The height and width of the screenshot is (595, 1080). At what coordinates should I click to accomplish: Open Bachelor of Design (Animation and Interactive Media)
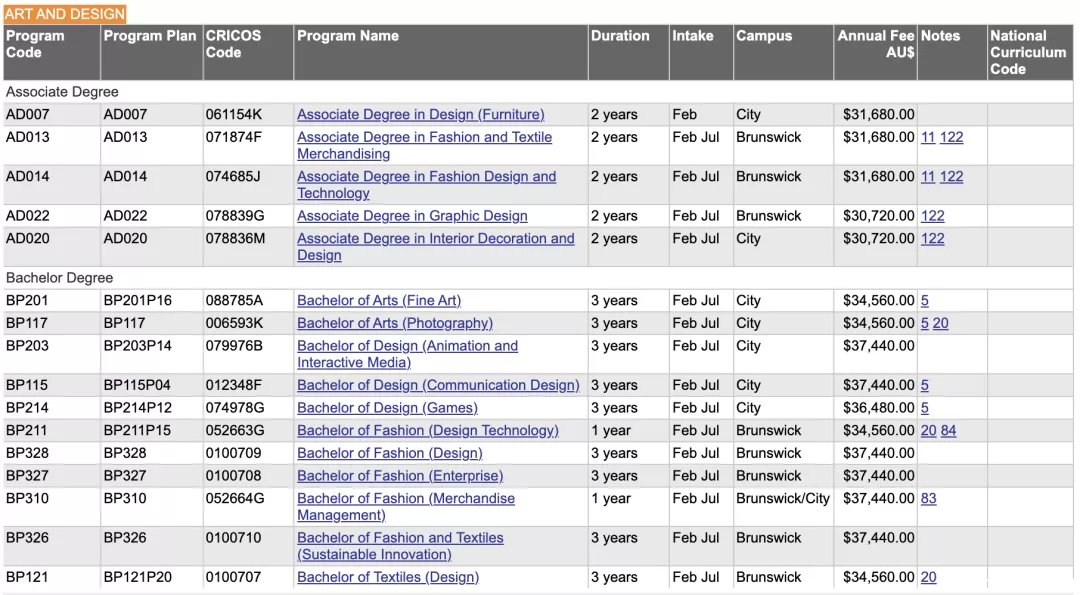(407, 354)
